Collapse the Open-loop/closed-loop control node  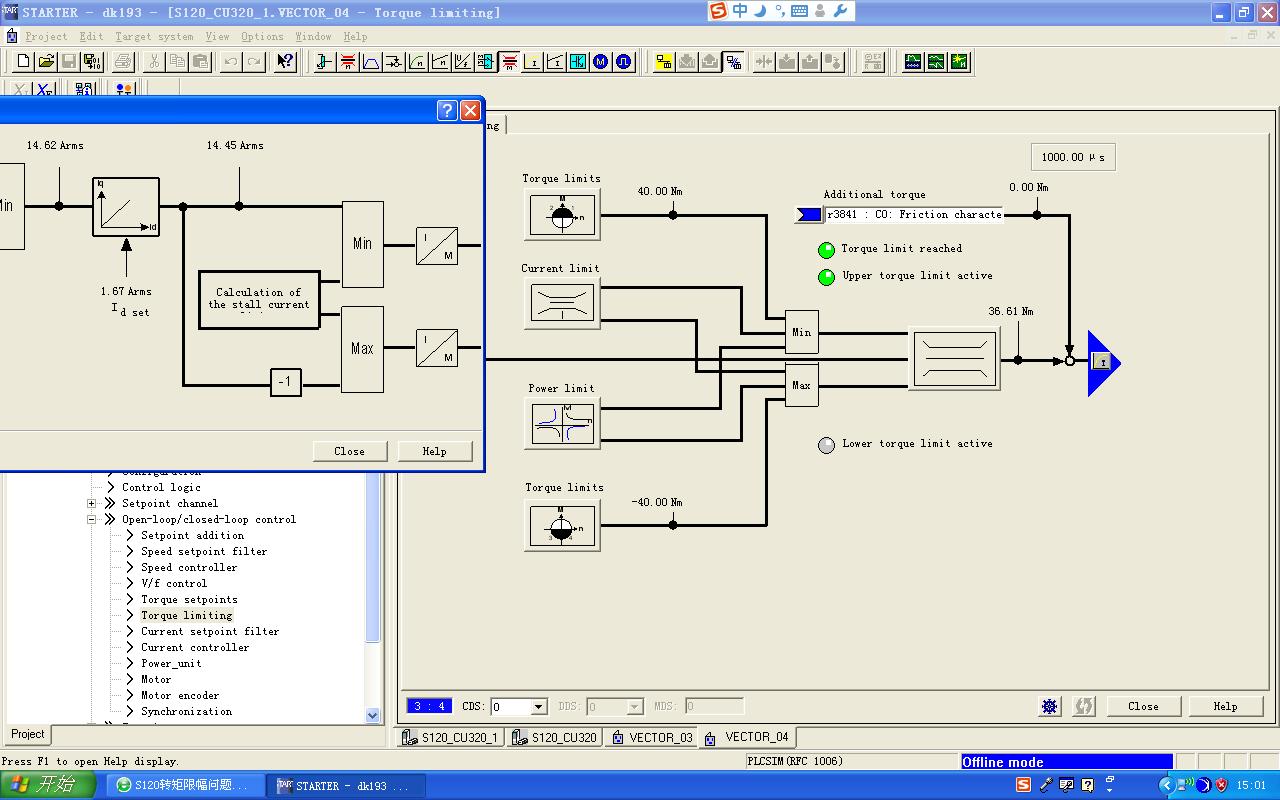[x=91, y=519]
